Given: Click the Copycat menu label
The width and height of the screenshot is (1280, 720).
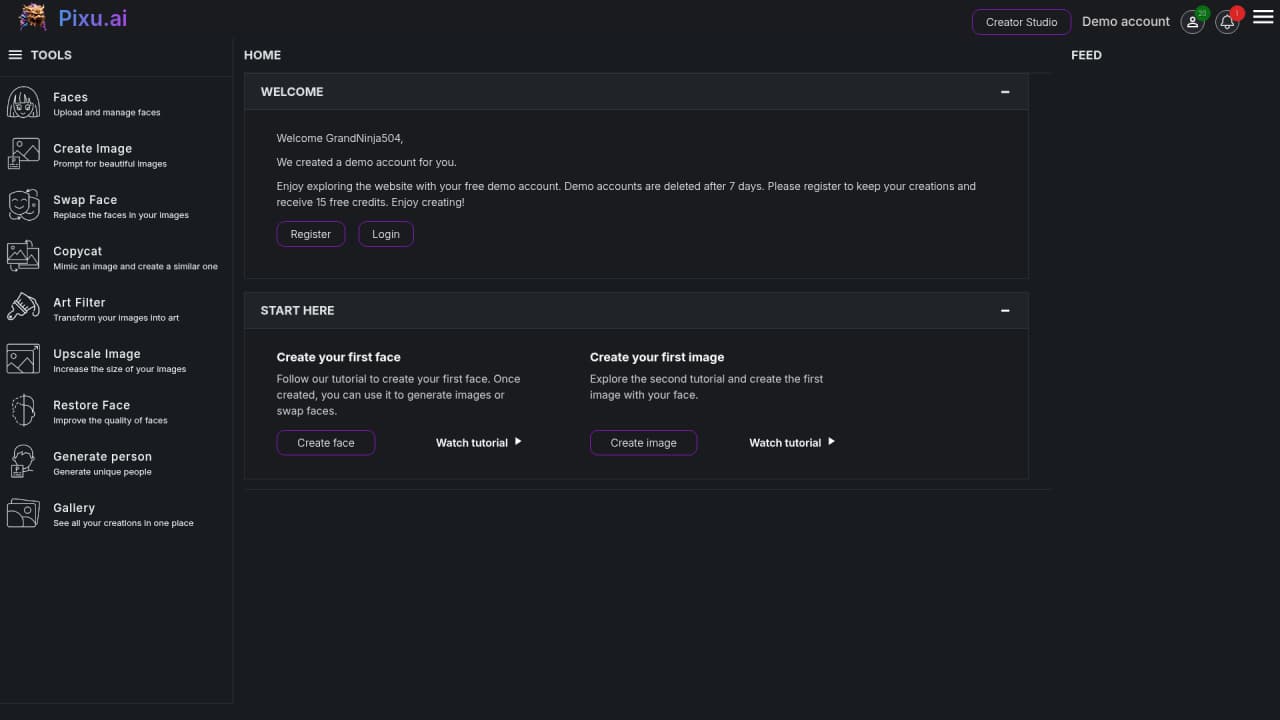Looking at the screenshot, I should pyautogui.click(x=78, y=251).
